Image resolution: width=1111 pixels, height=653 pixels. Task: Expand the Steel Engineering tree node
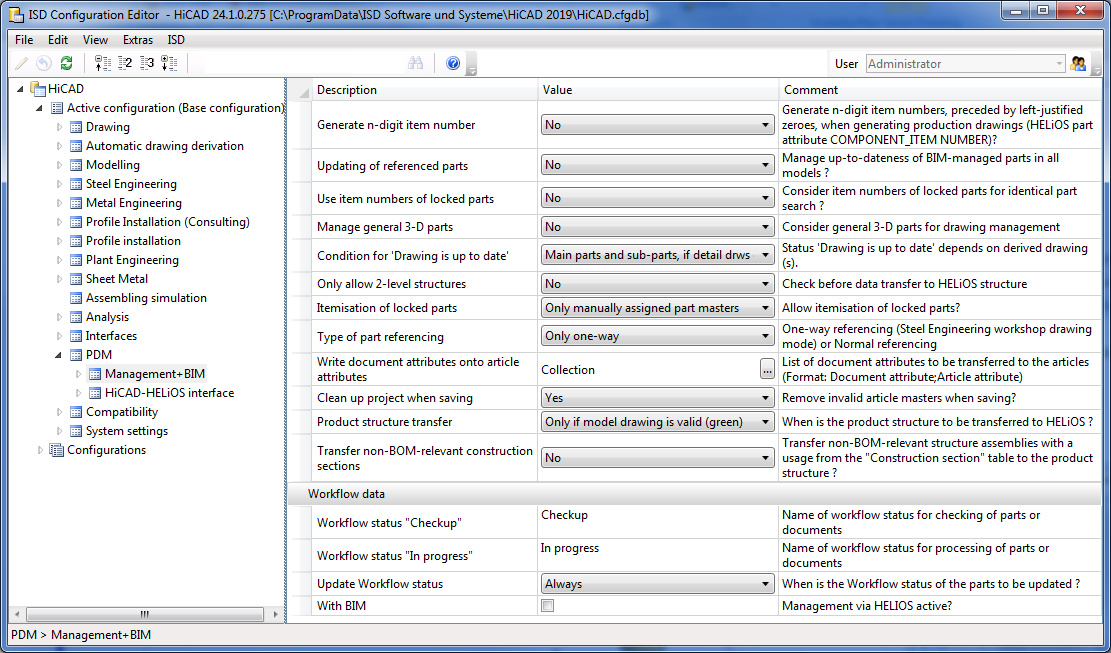(x=60, y=184)
